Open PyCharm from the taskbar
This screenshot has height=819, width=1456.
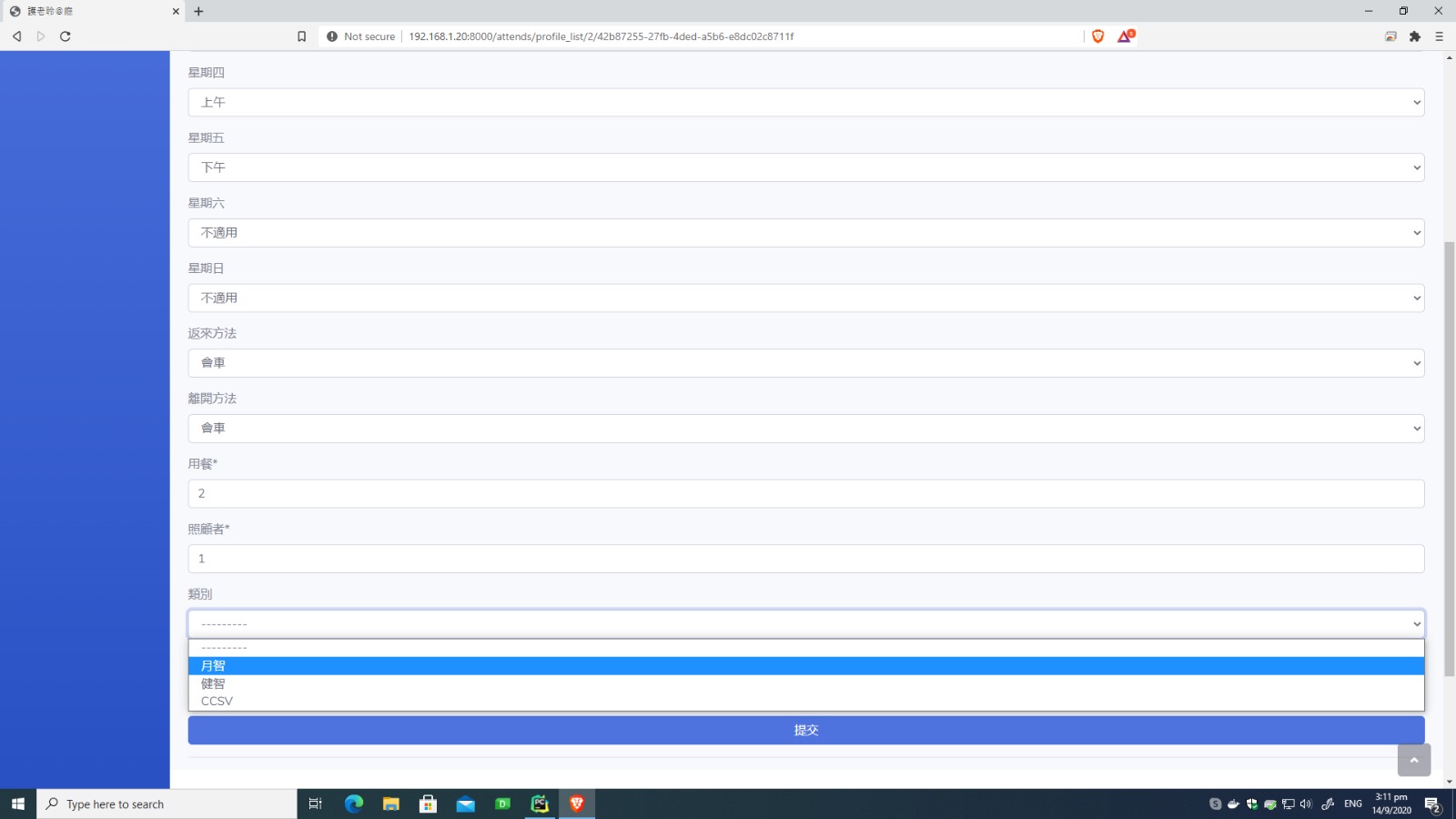coord(540,804)
